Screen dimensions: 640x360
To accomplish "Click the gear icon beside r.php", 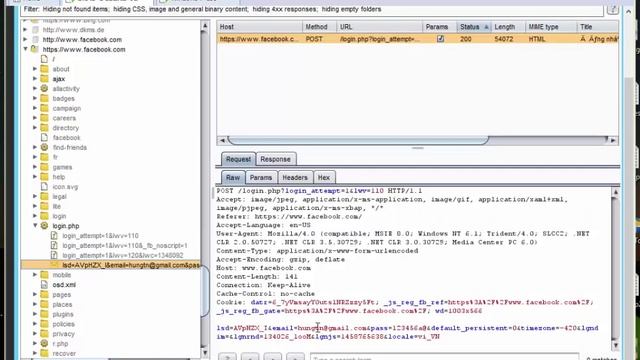I will pyautogui.click(x=44, y=343).
